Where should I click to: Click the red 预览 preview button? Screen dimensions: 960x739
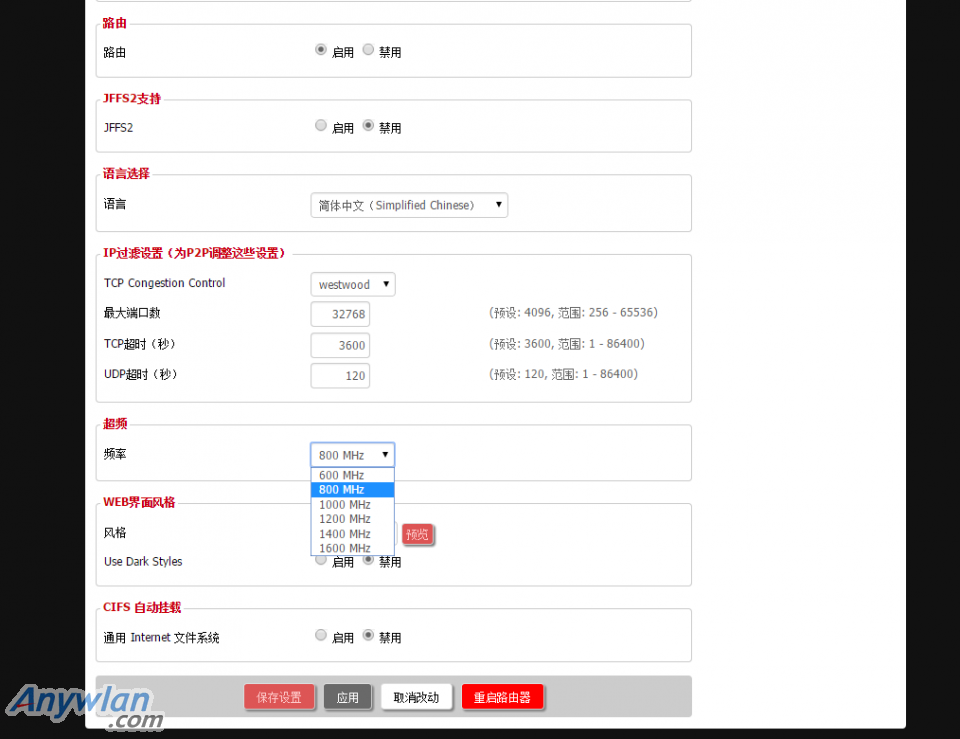pyautogui.click(x=418, y=535)
